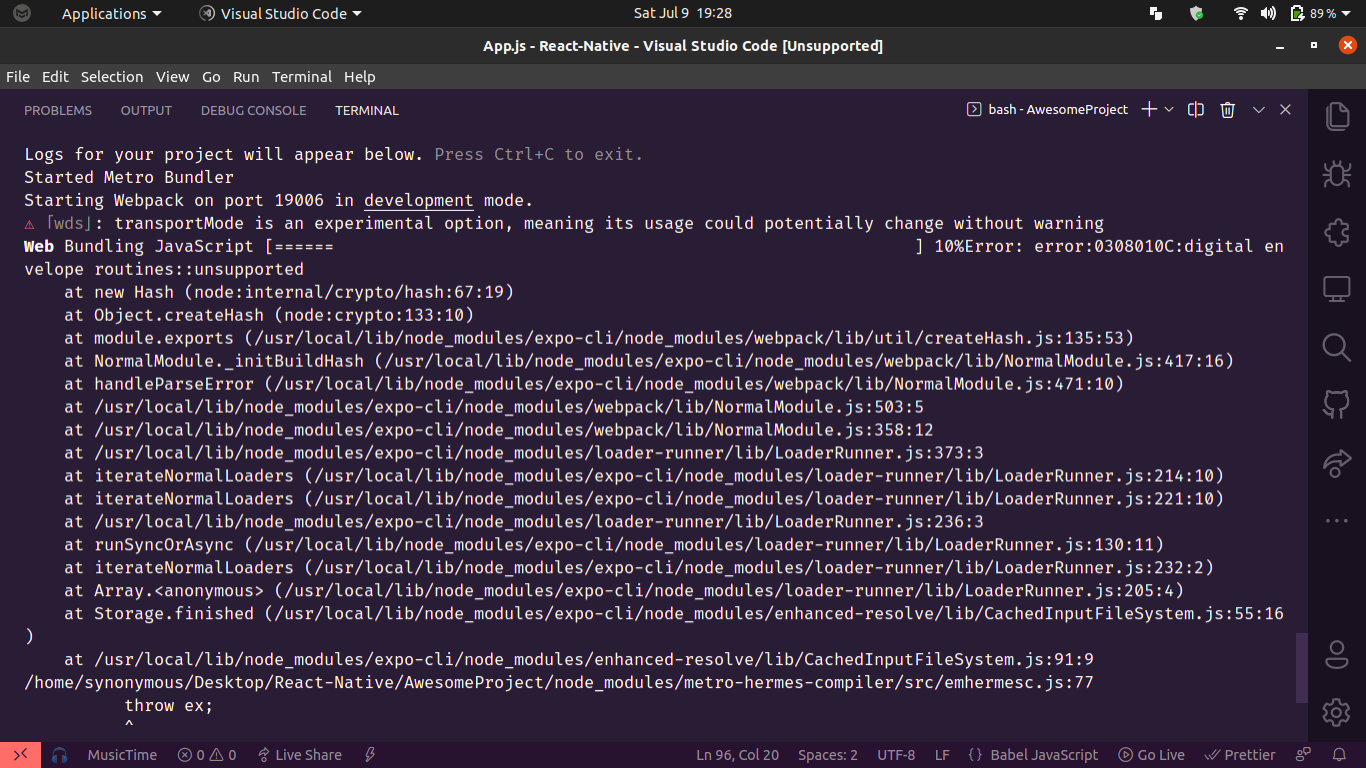Click Go Live in the status bar
This screenshot has height=768, width=1366.
tap(1151, 755)
